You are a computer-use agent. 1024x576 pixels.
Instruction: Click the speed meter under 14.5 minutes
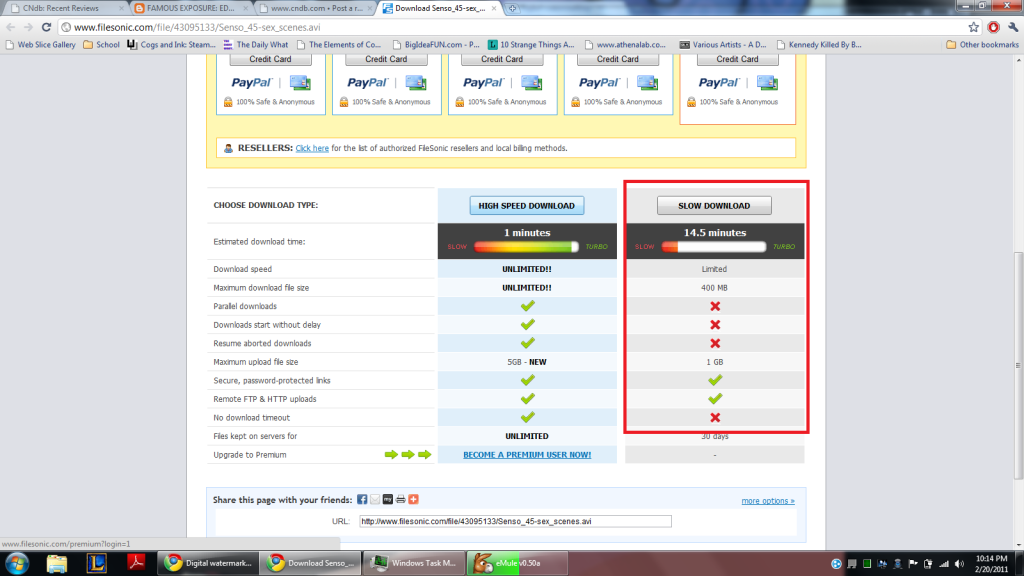click(714, 247)
